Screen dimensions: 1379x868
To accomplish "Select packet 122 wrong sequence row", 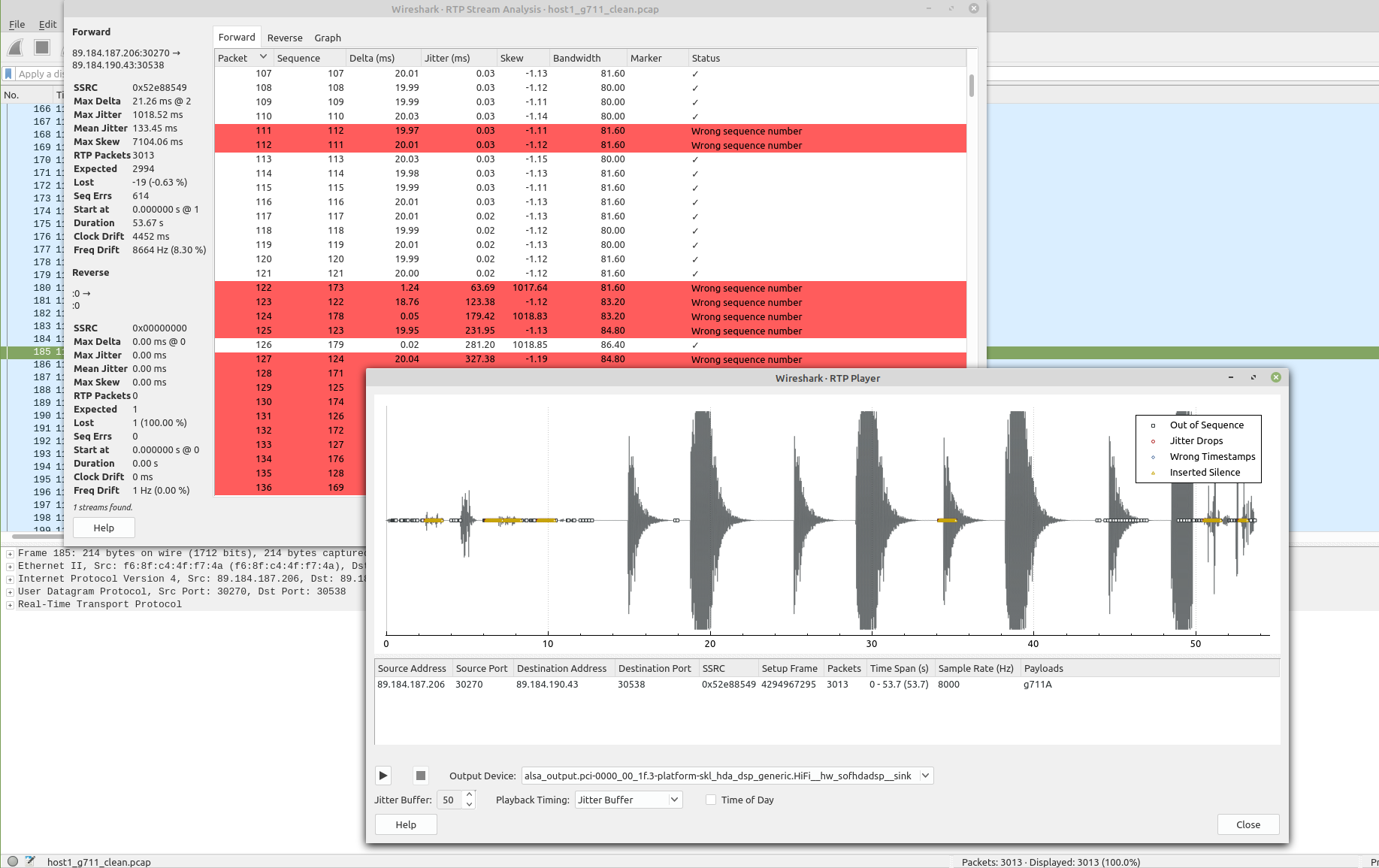I will pos(590,288).
